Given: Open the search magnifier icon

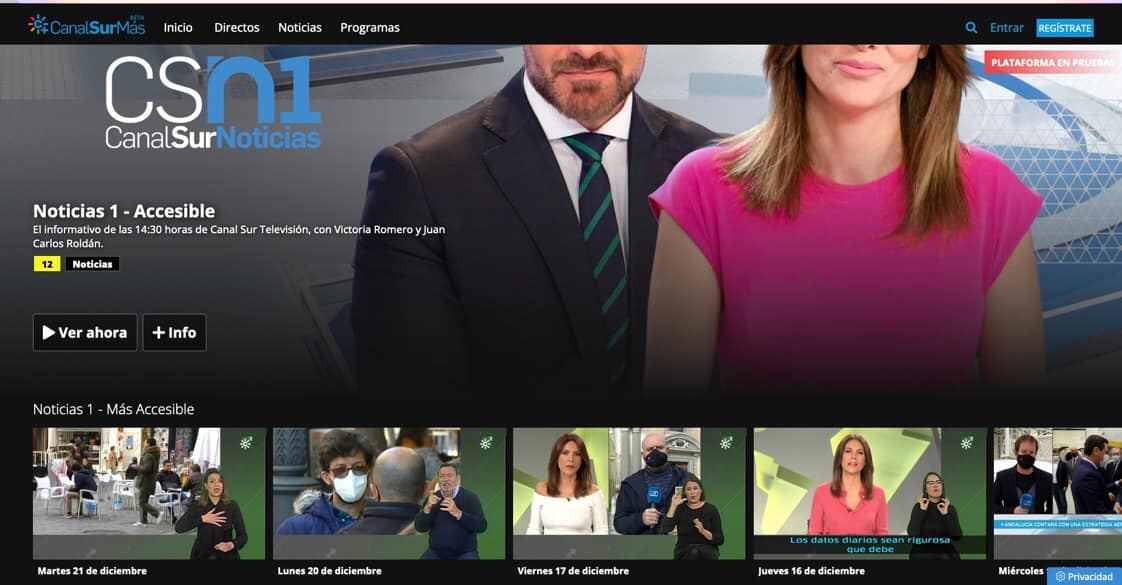Looking at the screenshot, I should 971,28.
